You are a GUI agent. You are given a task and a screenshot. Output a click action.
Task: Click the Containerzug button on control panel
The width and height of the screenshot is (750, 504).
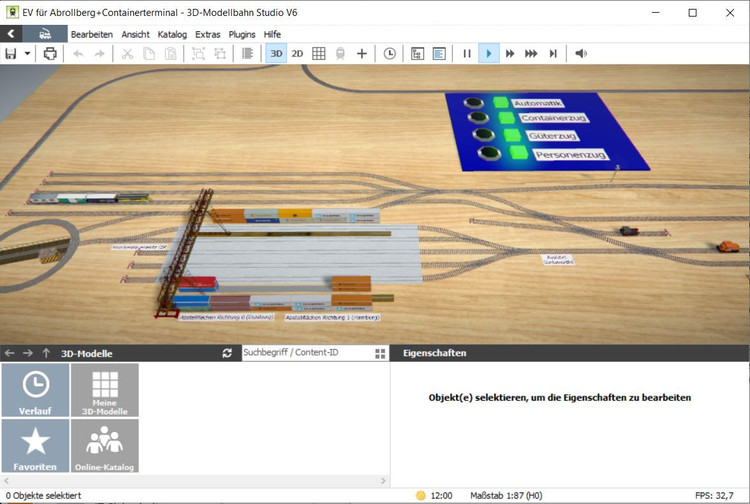click(478, 118)
